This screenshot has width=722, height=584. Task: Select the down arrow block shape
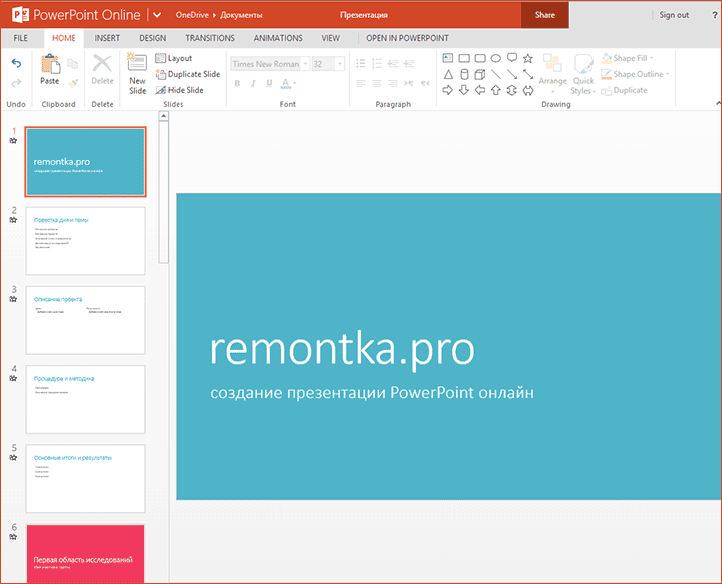[x=464, y=90]
